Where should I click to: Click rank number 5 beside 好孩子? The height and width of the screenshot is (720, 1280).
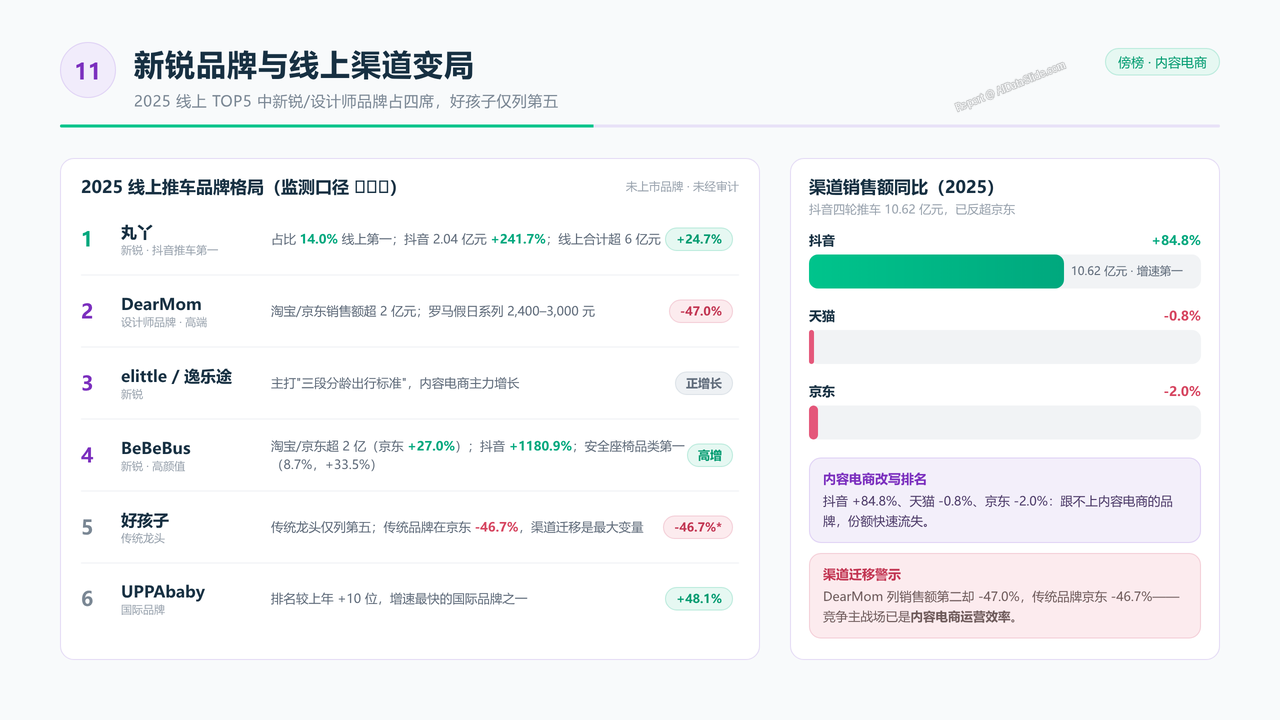click(87, 527)
